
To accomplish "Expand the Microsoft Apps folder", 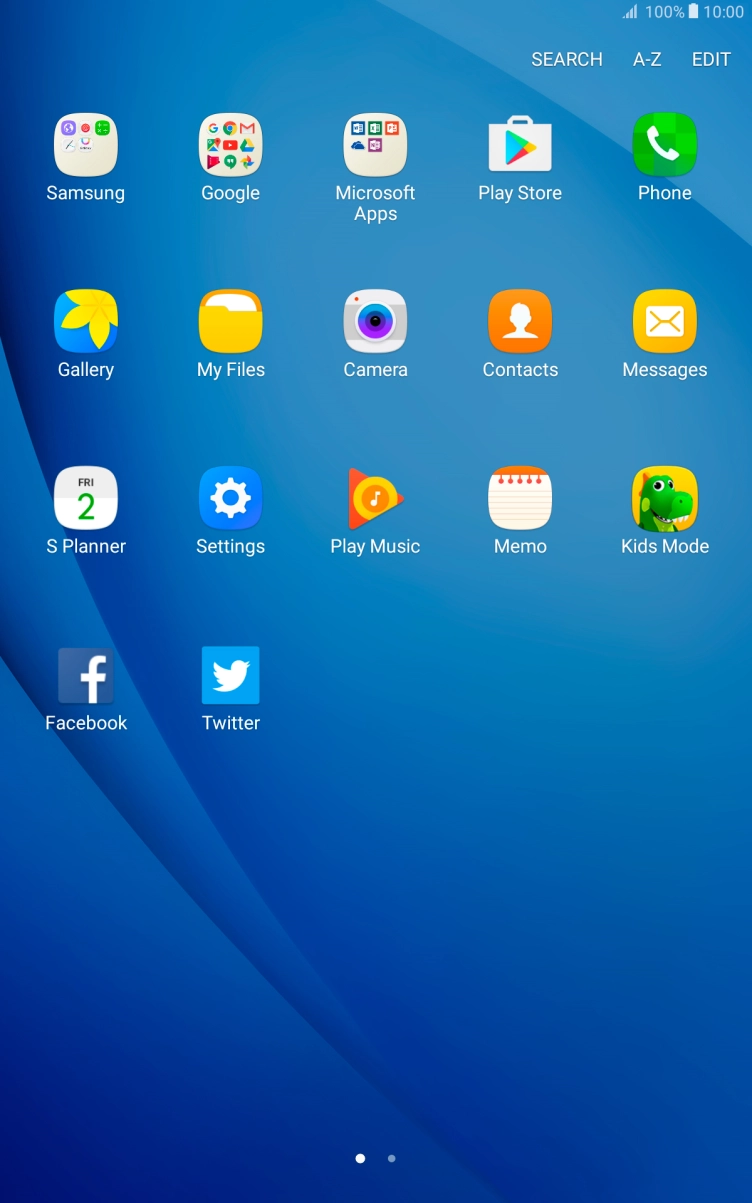I will pyautogui.click(x=375, y=146).
